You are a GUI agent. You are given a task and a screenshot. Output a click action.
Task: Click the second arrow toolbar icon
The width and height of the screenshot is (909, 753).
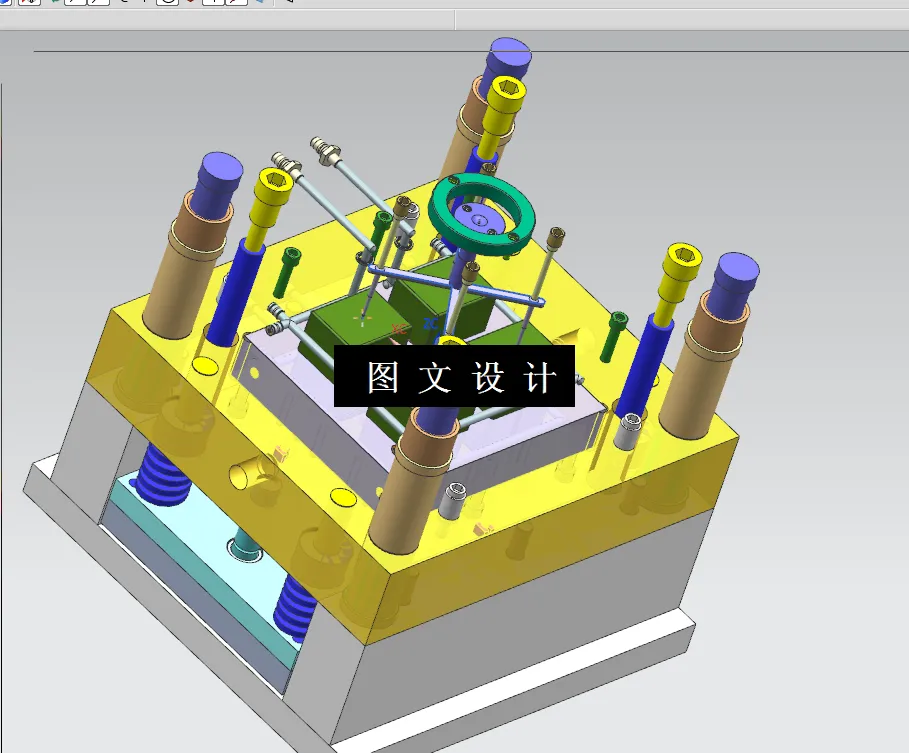pos(92,5)
